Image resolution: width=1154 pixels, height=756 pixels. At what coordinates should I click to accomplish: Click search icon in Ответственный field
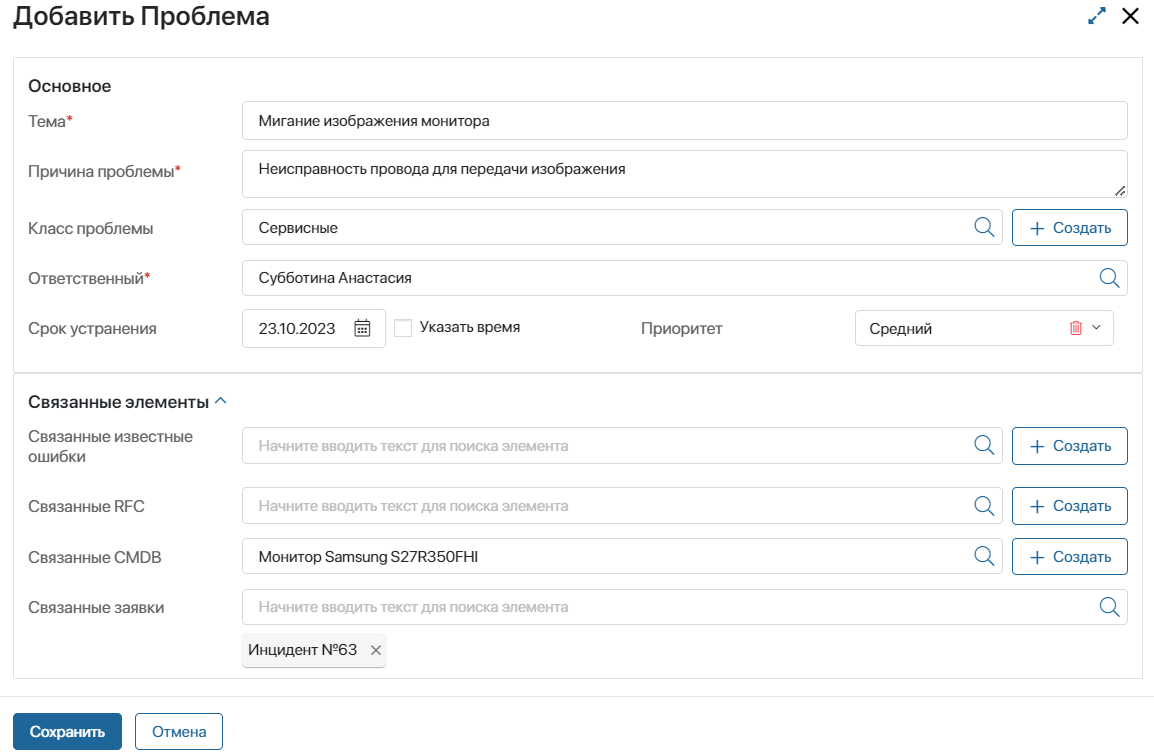(x=1109, y=278)
